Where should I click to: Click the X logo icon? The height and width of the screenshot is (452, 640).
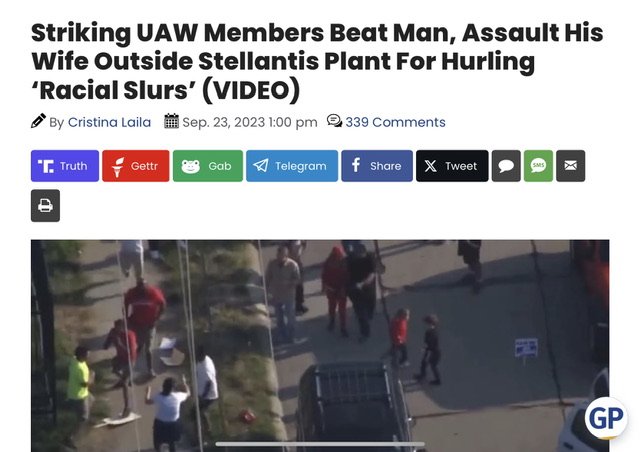(430, 166)
